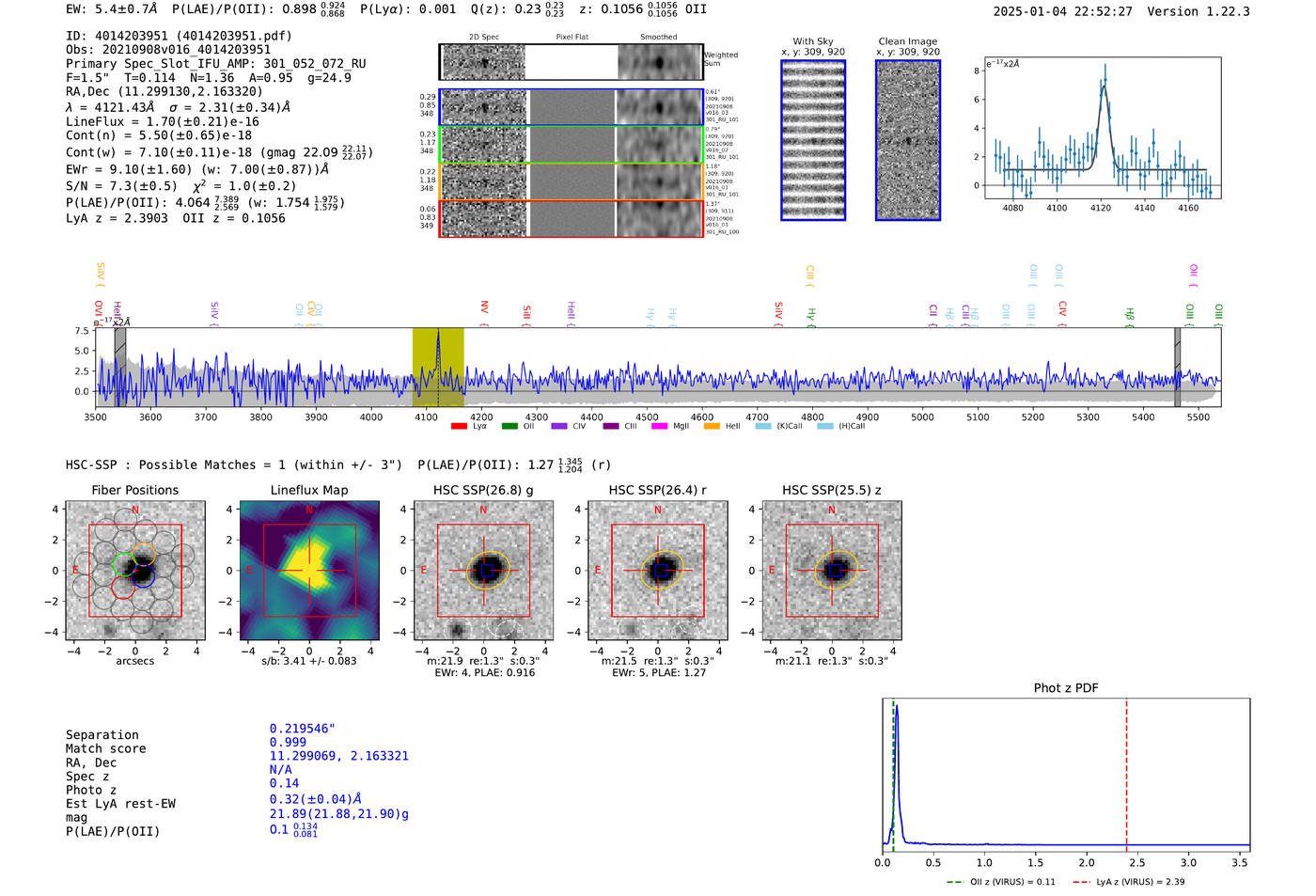Click the Weighted Sum 2D spectrum row
This screenshot has height=896, width=1316.
572,62
